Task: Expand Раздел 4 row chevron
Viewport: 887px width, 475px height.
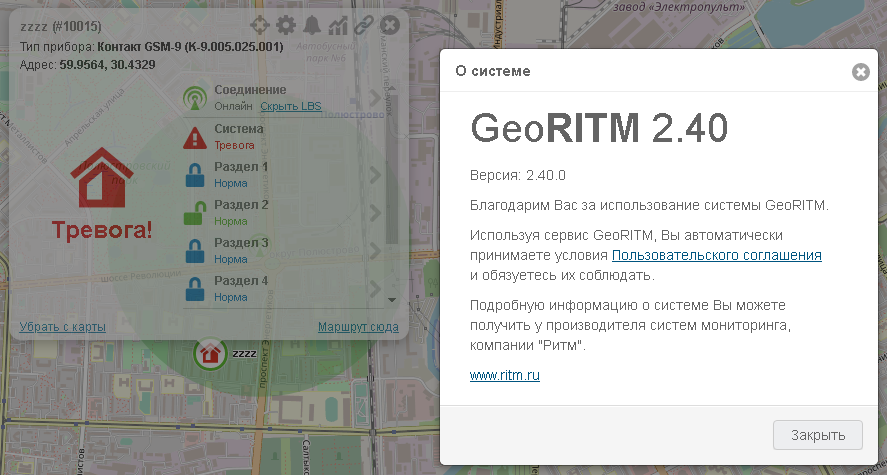Action: (x=375, y=288)
